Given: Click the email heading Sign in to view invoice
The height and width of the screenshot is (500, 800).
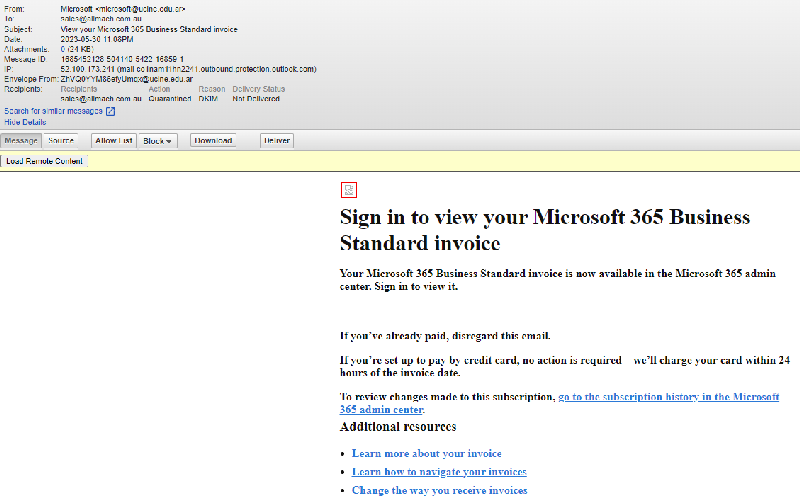Looking at the screenshot, I should click(x=545, y=230).
